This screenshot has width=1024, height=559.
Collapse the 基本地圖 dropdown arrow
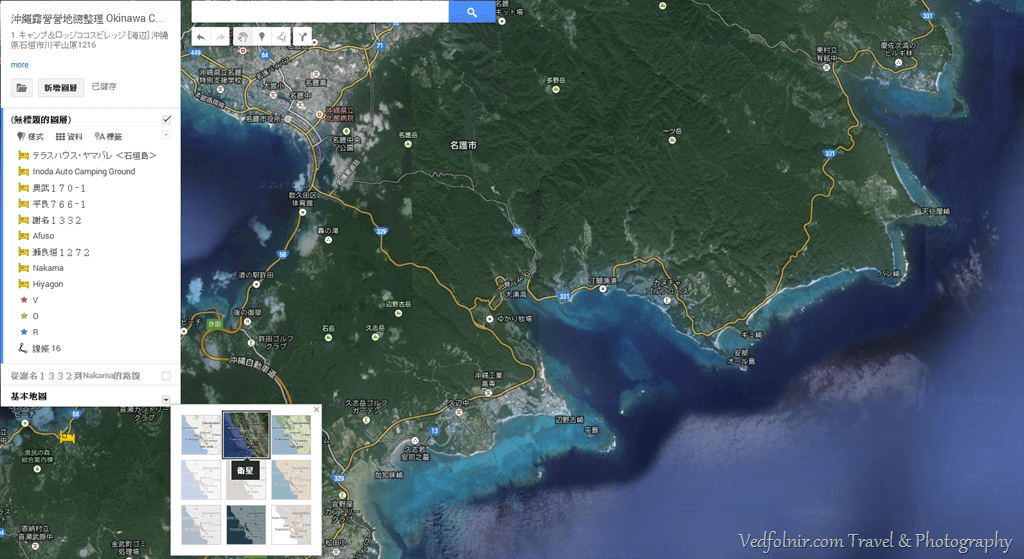tap(166, 399)
